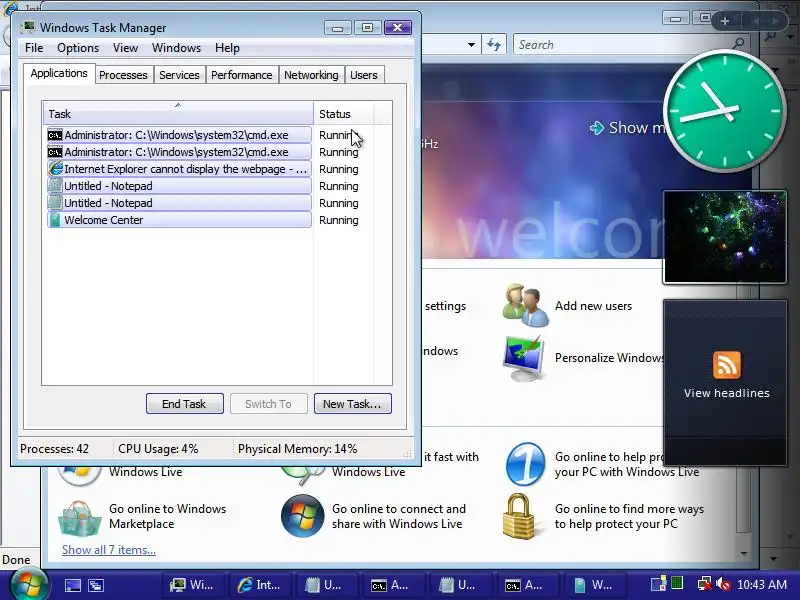Click the Welcome Center taskbar button
Viewport: 800px width, 600px height.
point(594,585)
